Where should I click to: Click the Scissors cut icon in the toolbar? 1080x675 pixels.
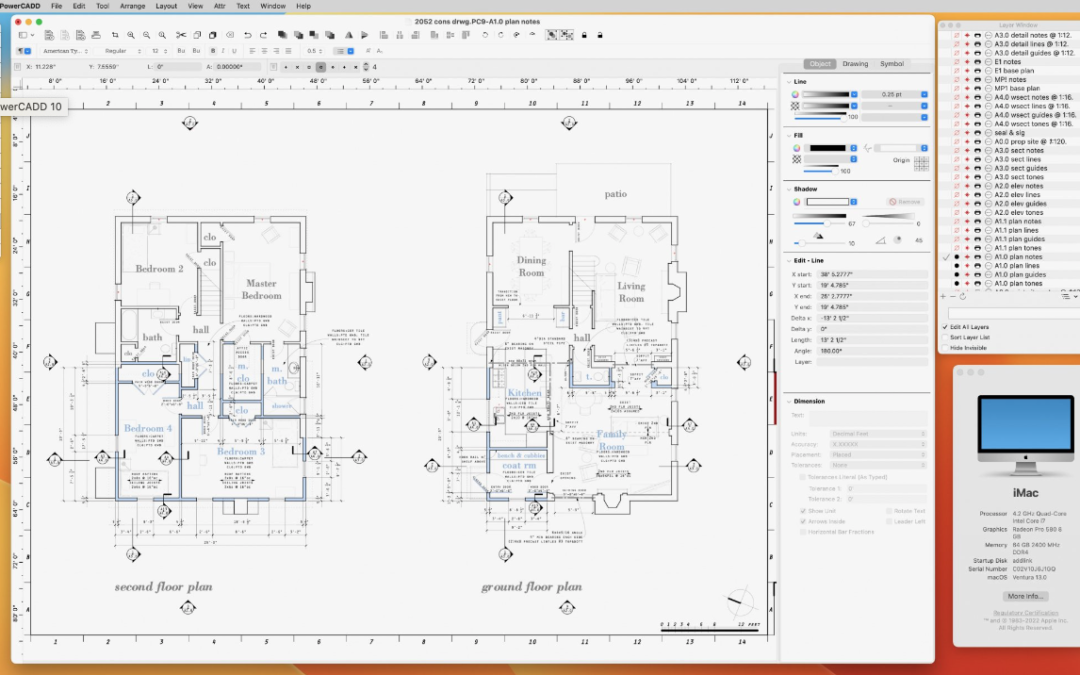(181, 34)
